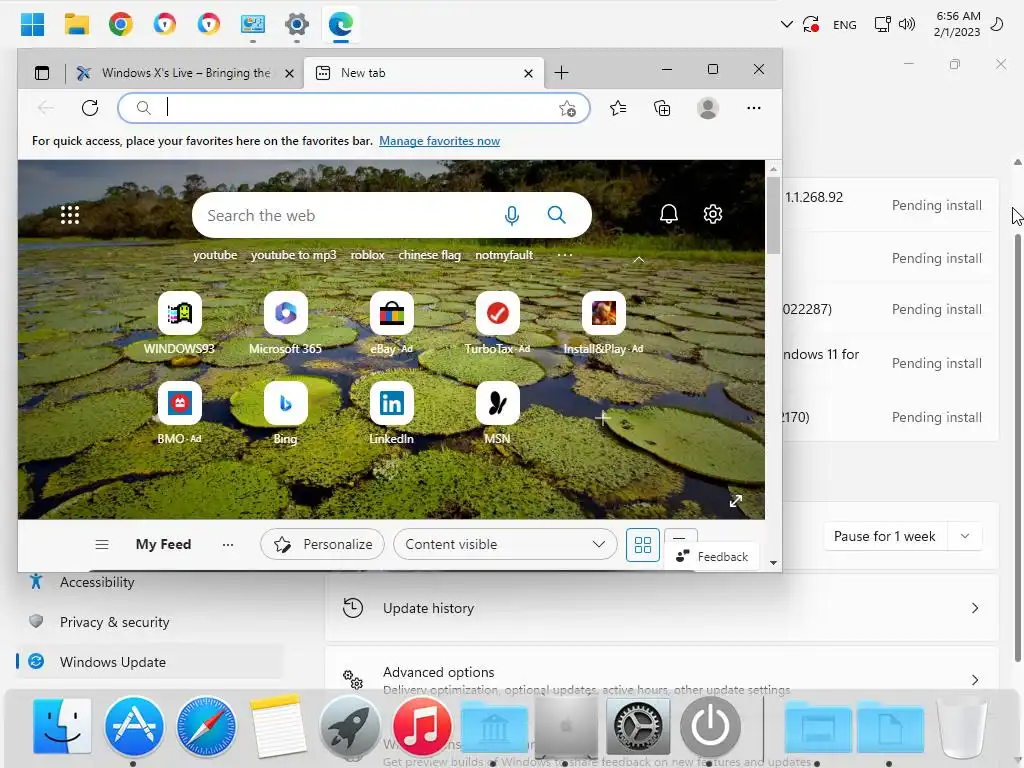
Task: Open Settings gear in the top taskbar
Action: (x=296, y=25)
